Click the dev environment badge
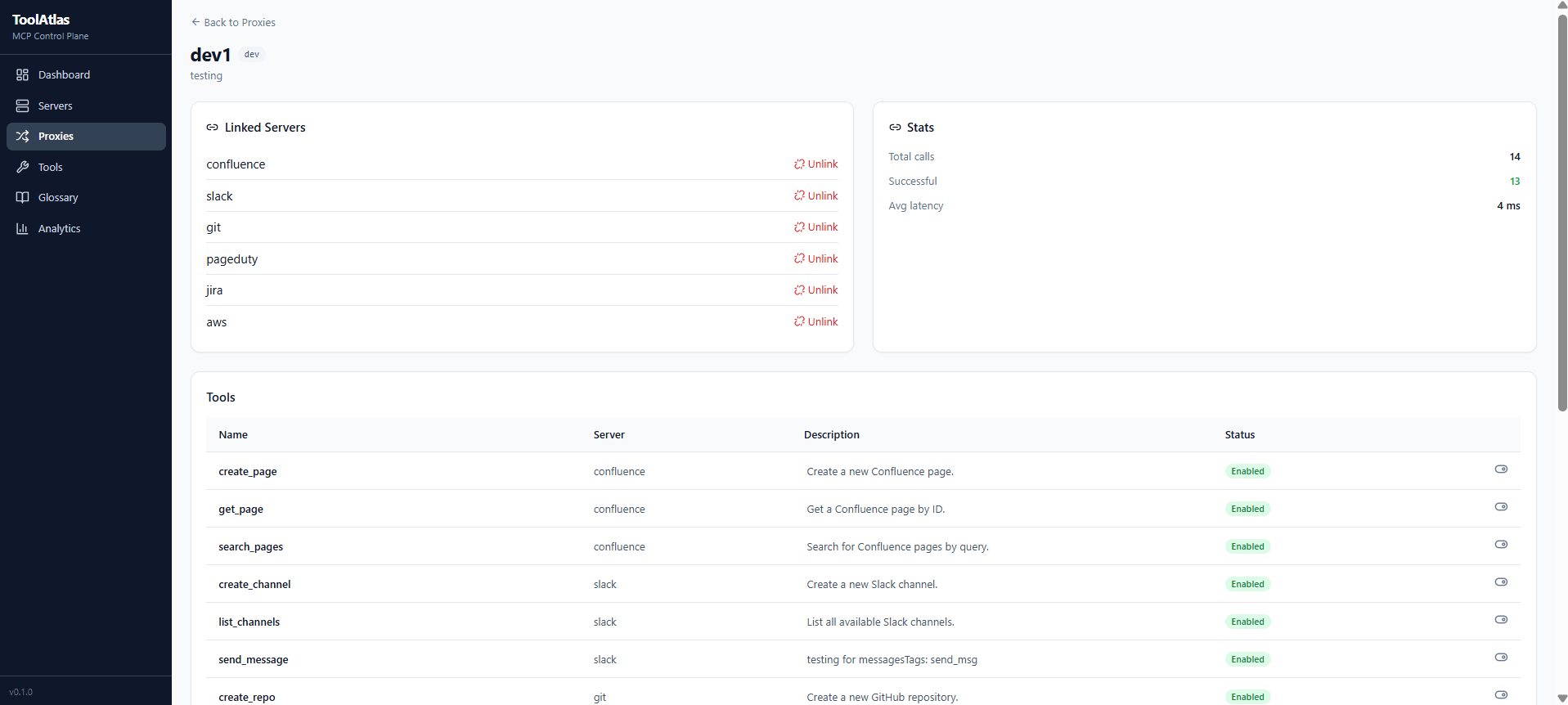This screenshot has height=705, width=1568. click(252, 54)
